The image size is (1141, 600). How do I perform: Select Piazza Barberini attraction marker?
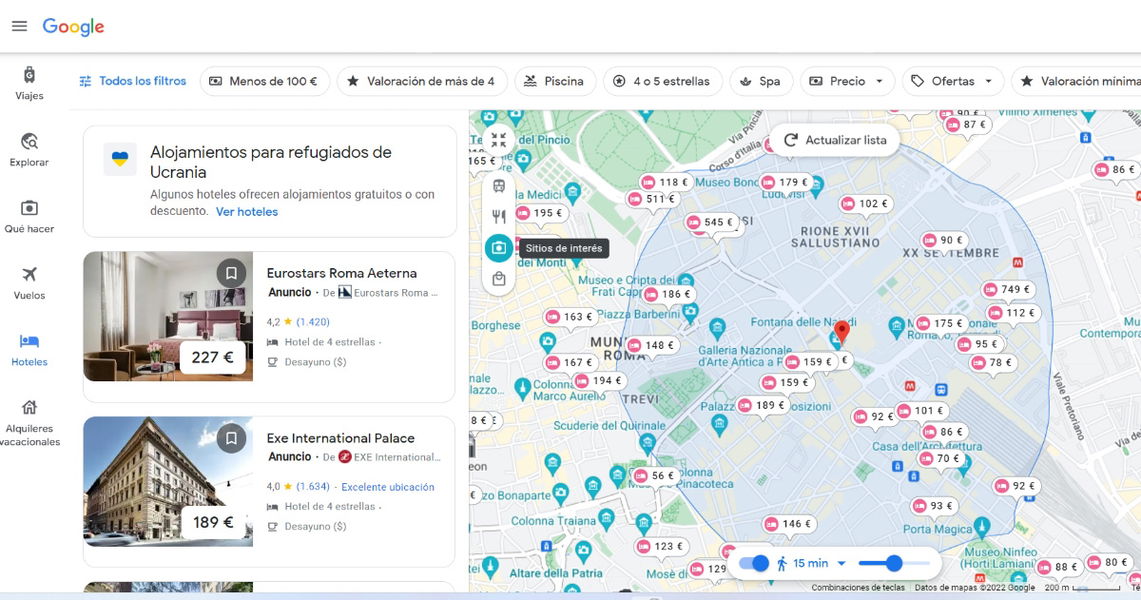691,312
